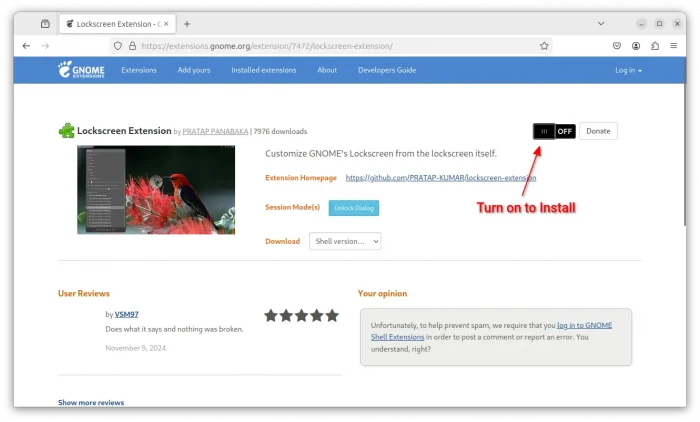
Task: Open the Extensions menu item
Action: tap(139, 70)
